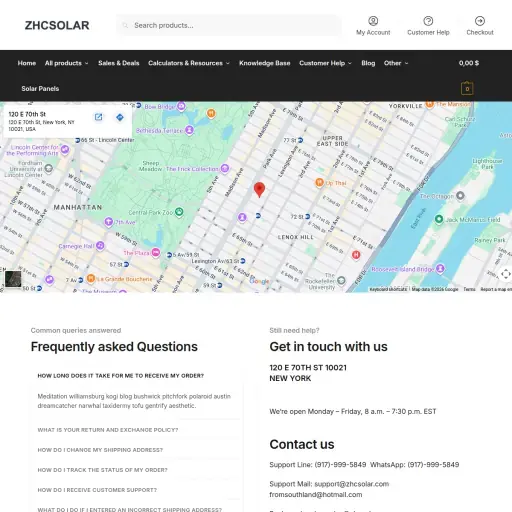Viewport: 512px width, 512px height.
Task: Click The Frick Collection map marker
Action: pyautogui.click(x=225, y=168)
